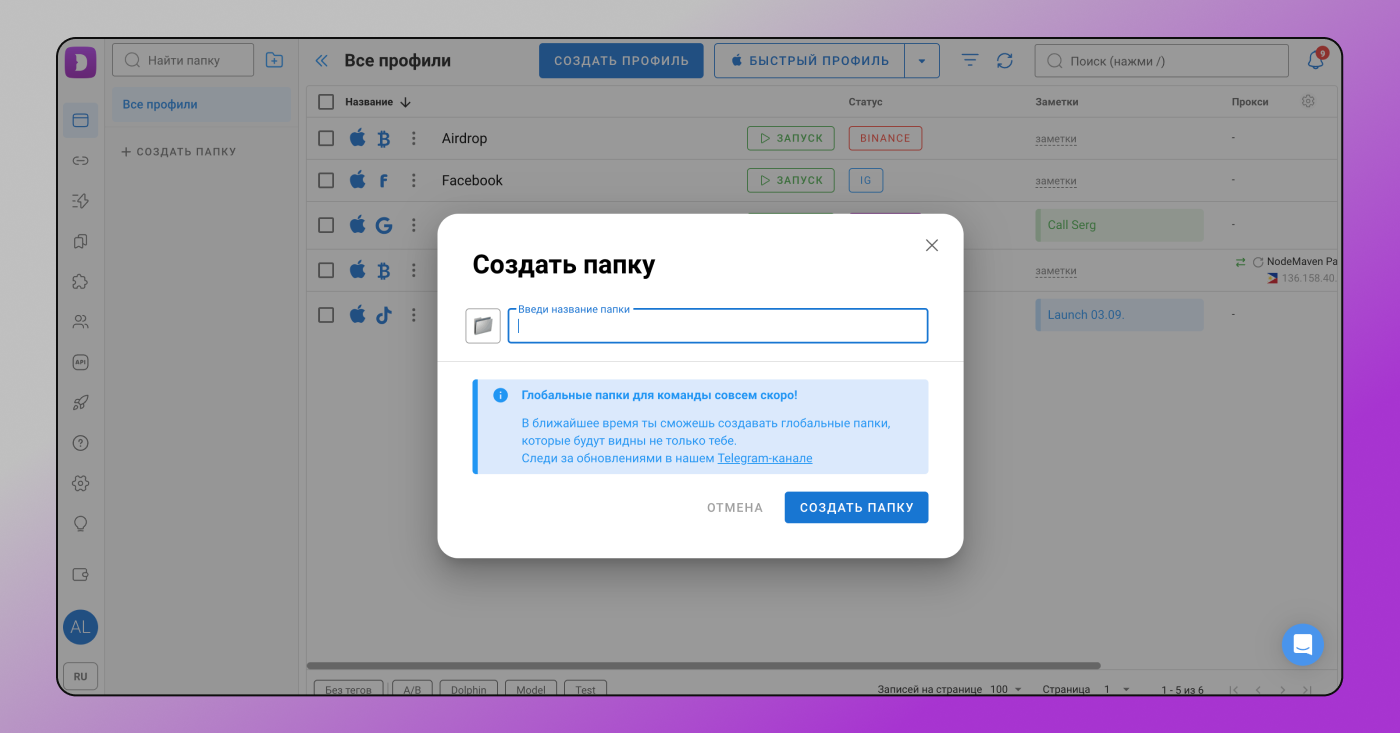Open the Proxies section in sidebar

[80, 160]
